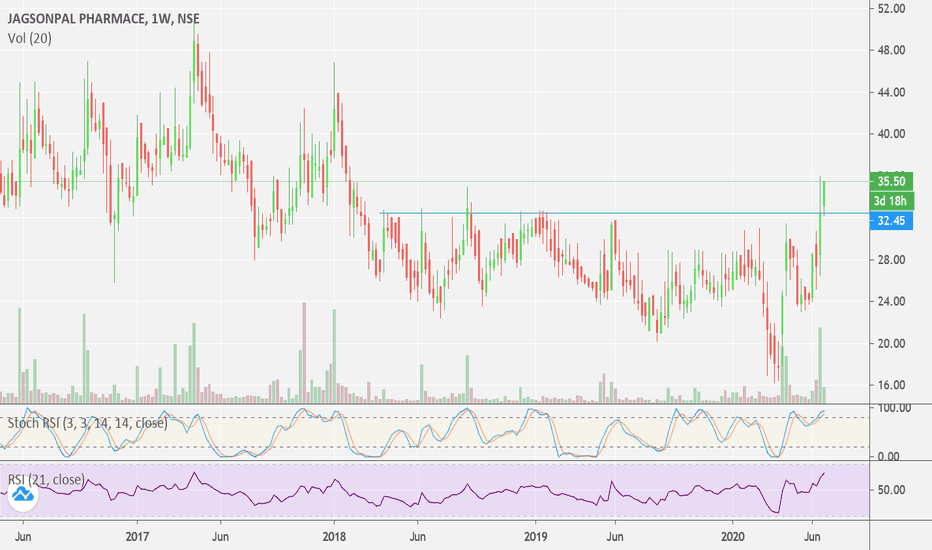932x550 pixels.
Task: Click the 48.00 price axis label
Action: (x=891, y=51)
